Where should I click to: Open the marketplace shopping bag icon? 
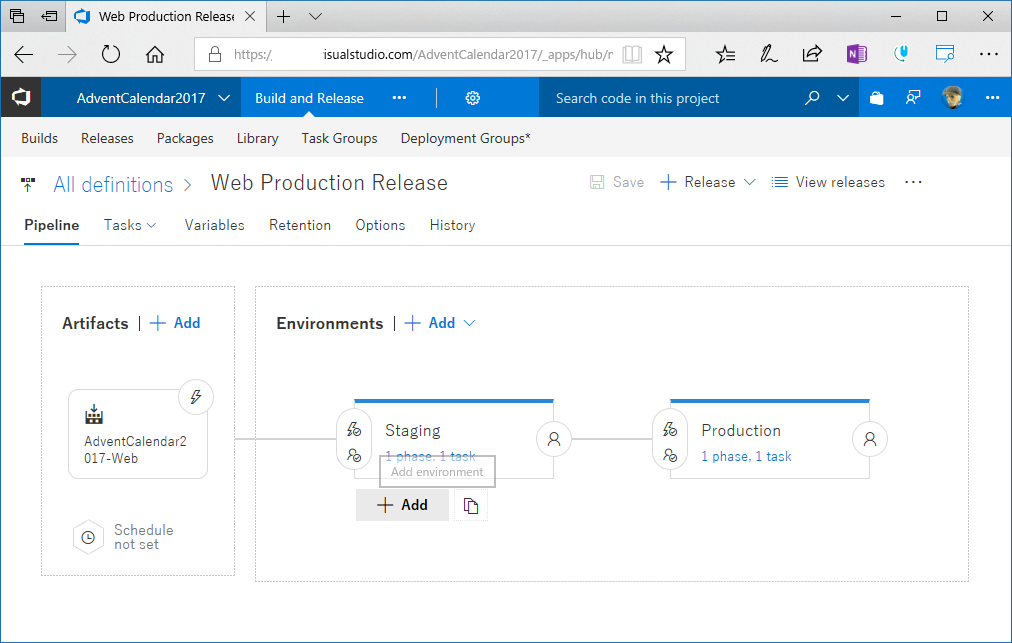(877, 98)
